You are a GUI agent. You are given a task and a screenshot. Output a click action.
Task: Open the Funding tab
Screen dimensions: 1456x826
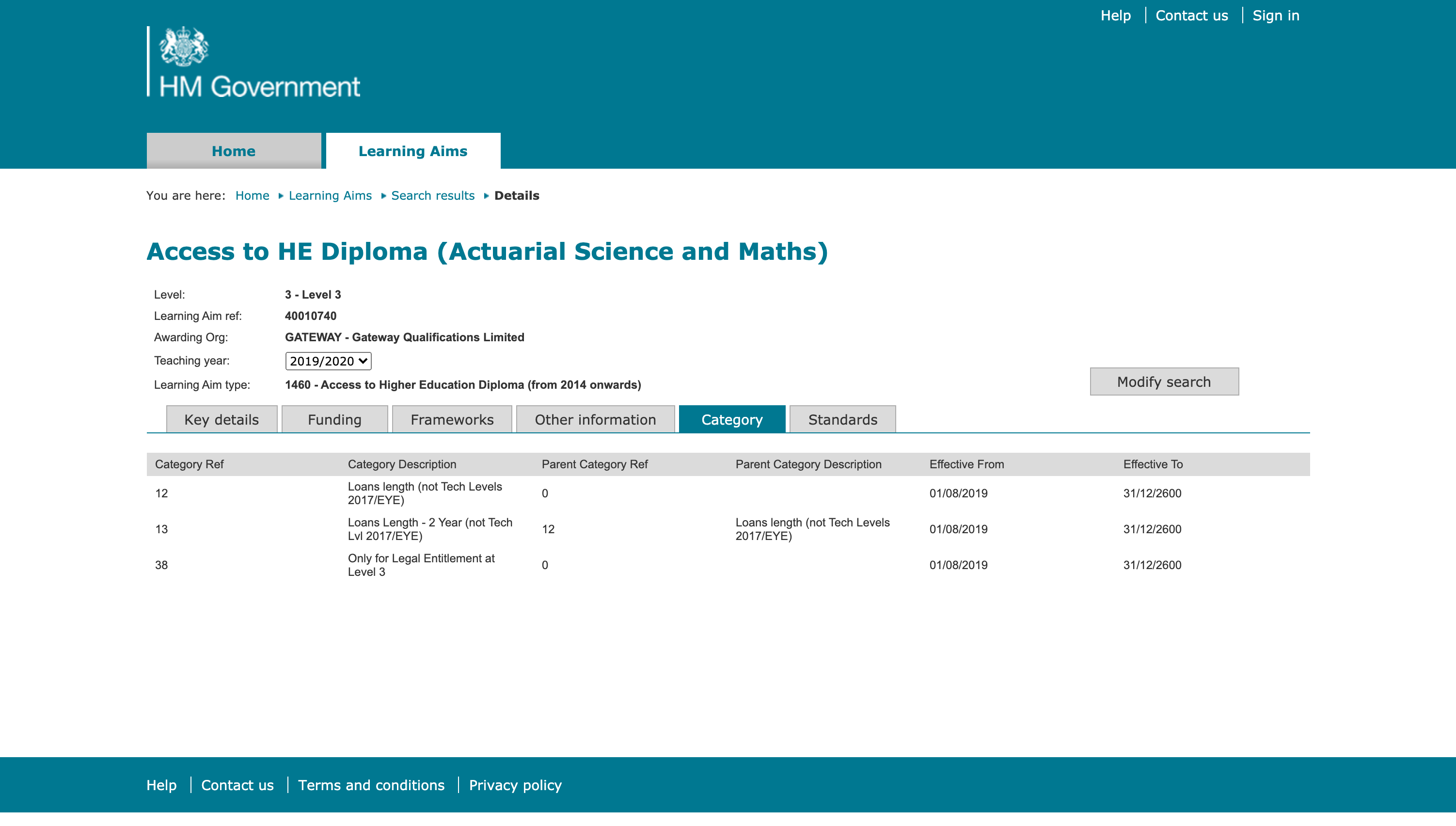(334, 419)
